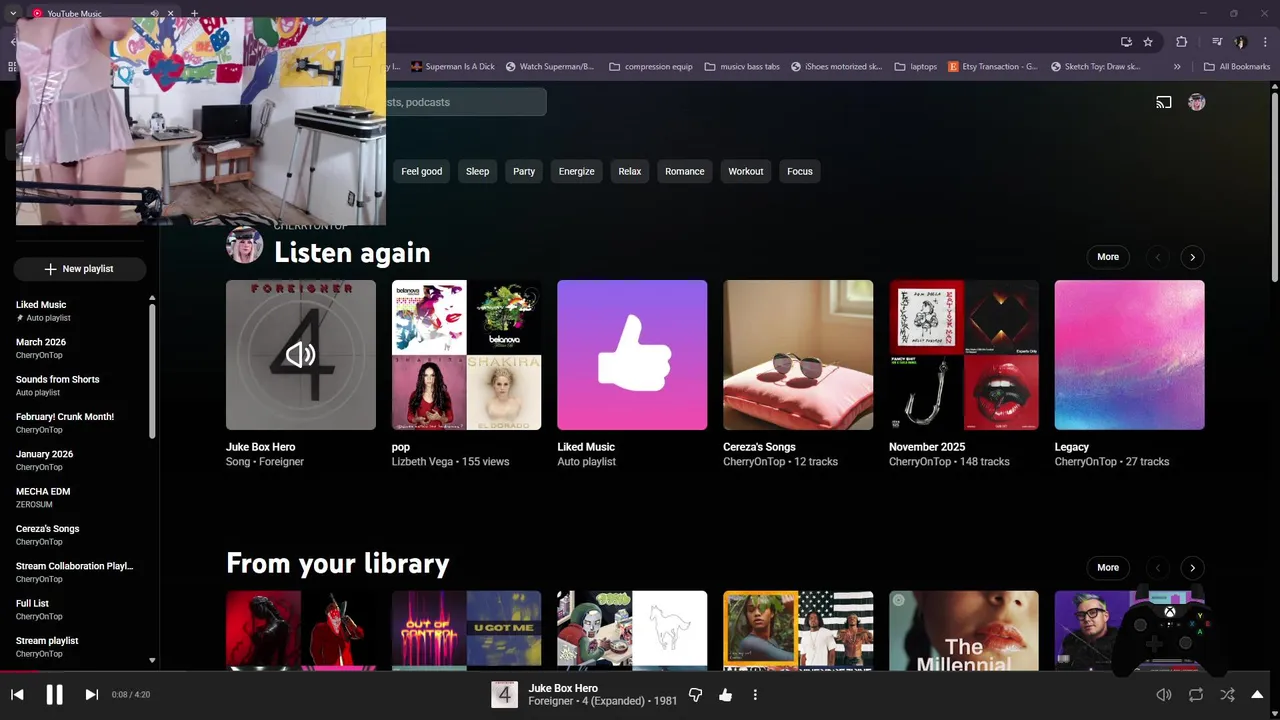Open Superman Is A Dick bookmark

pyautogui.click(x=452, y=67)
